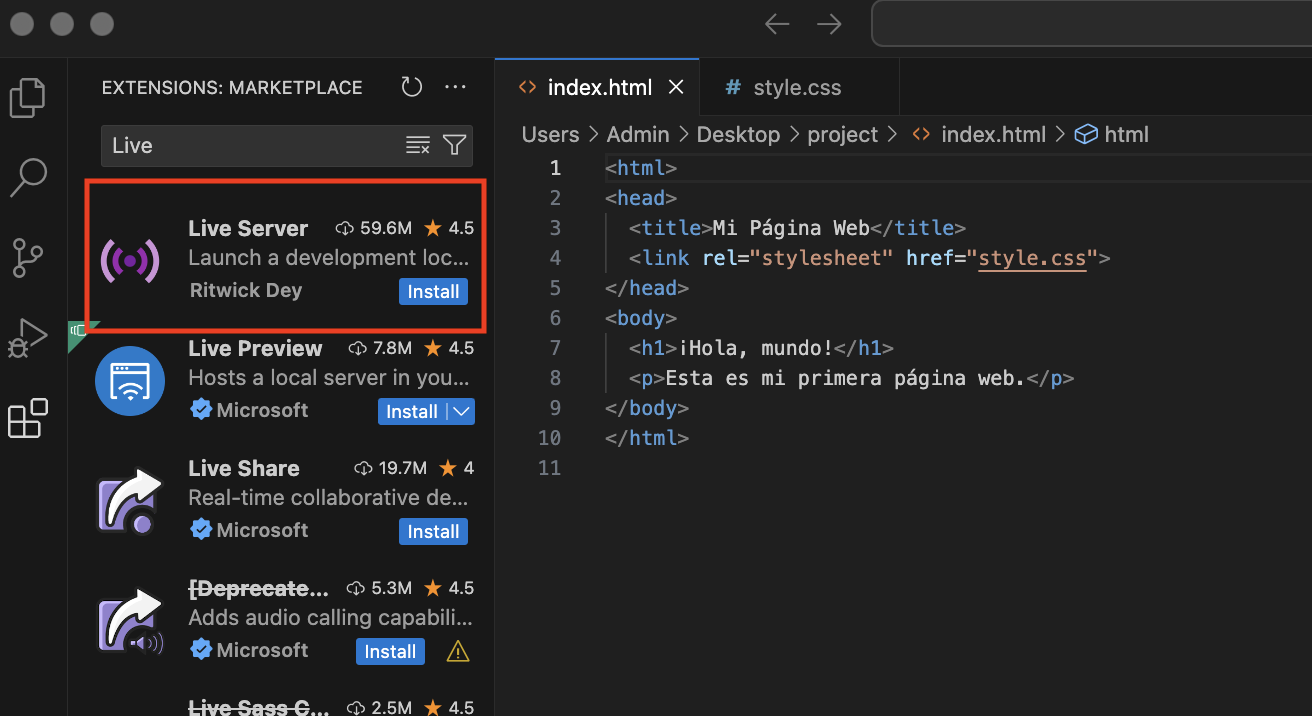The height and width of the screenshot is (716, 1312).
Task: Open the extensions filter funnel
Action: pyautogui.click(x=454, y=146)
